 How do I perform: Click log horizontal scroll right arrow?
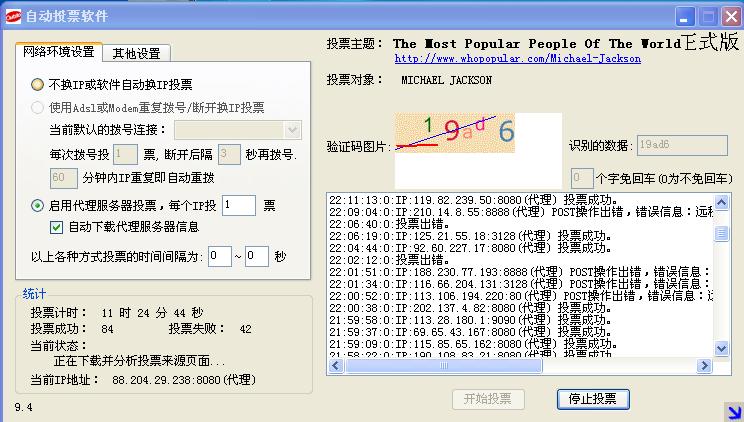pyautogui.click(x=704, y=366)
